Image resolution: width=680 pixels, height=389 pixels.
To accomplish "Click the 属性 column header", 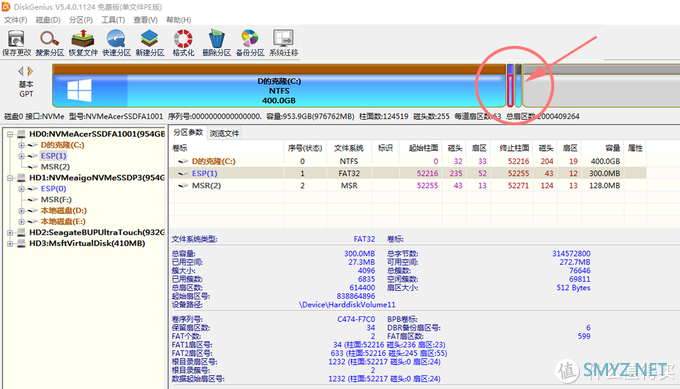I will [x=635, y=148].
